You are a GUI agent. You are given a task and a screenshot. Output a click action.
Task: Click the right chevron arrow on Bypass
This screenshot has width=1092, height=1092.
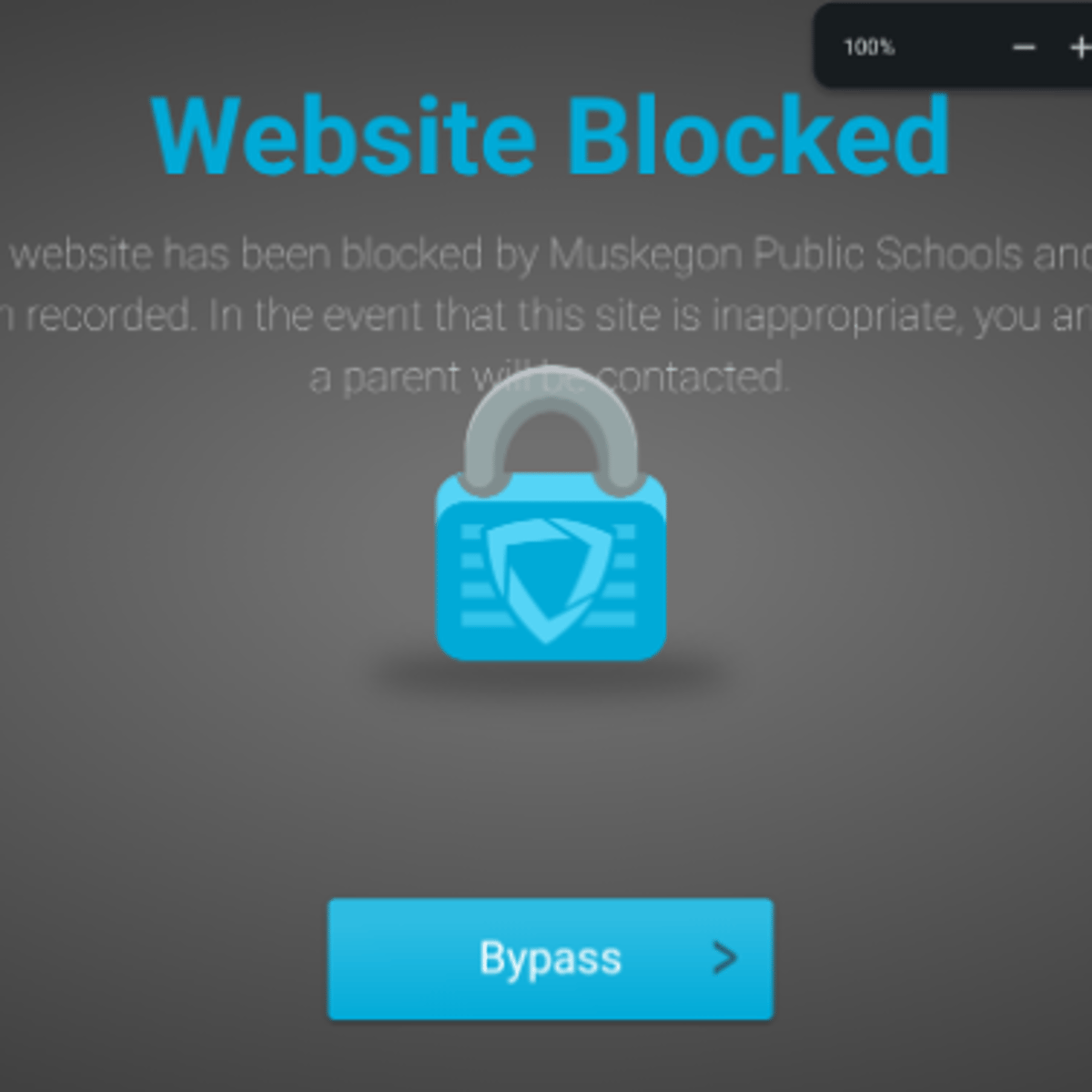(x=725, y=958)
